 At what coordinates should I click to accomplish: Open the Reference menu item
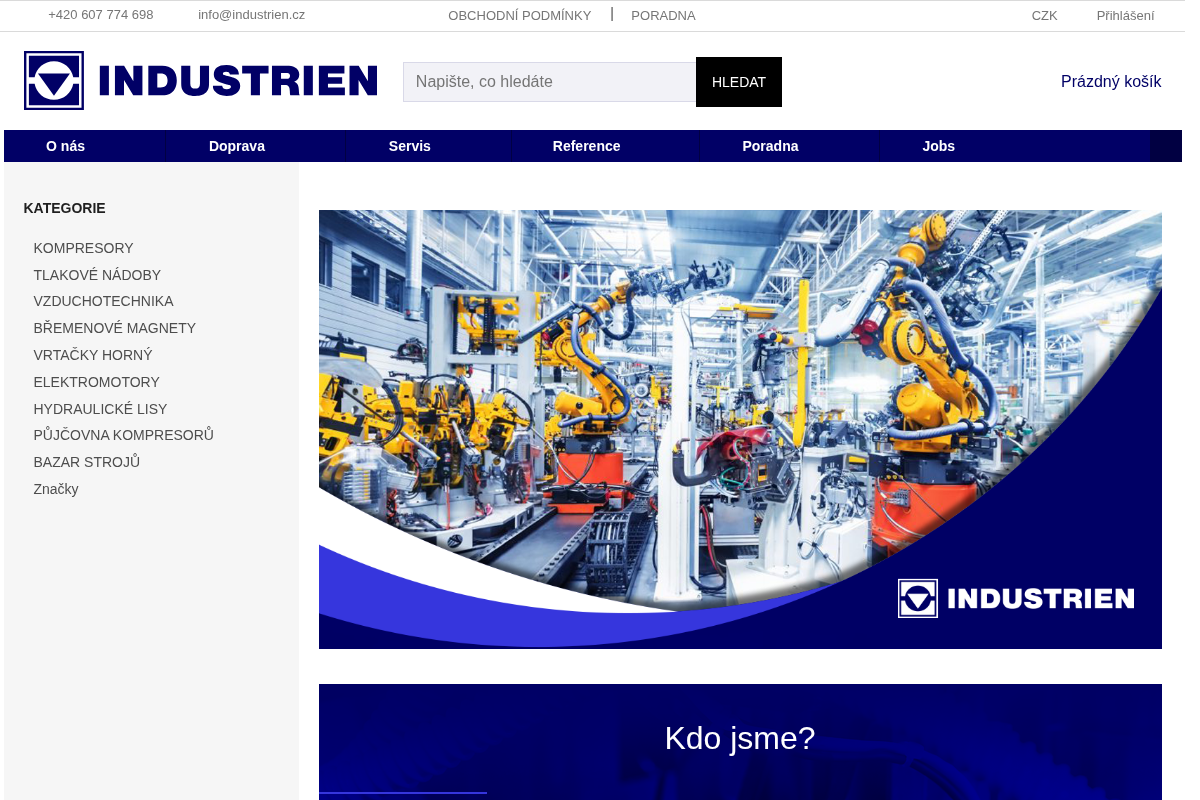587,146
